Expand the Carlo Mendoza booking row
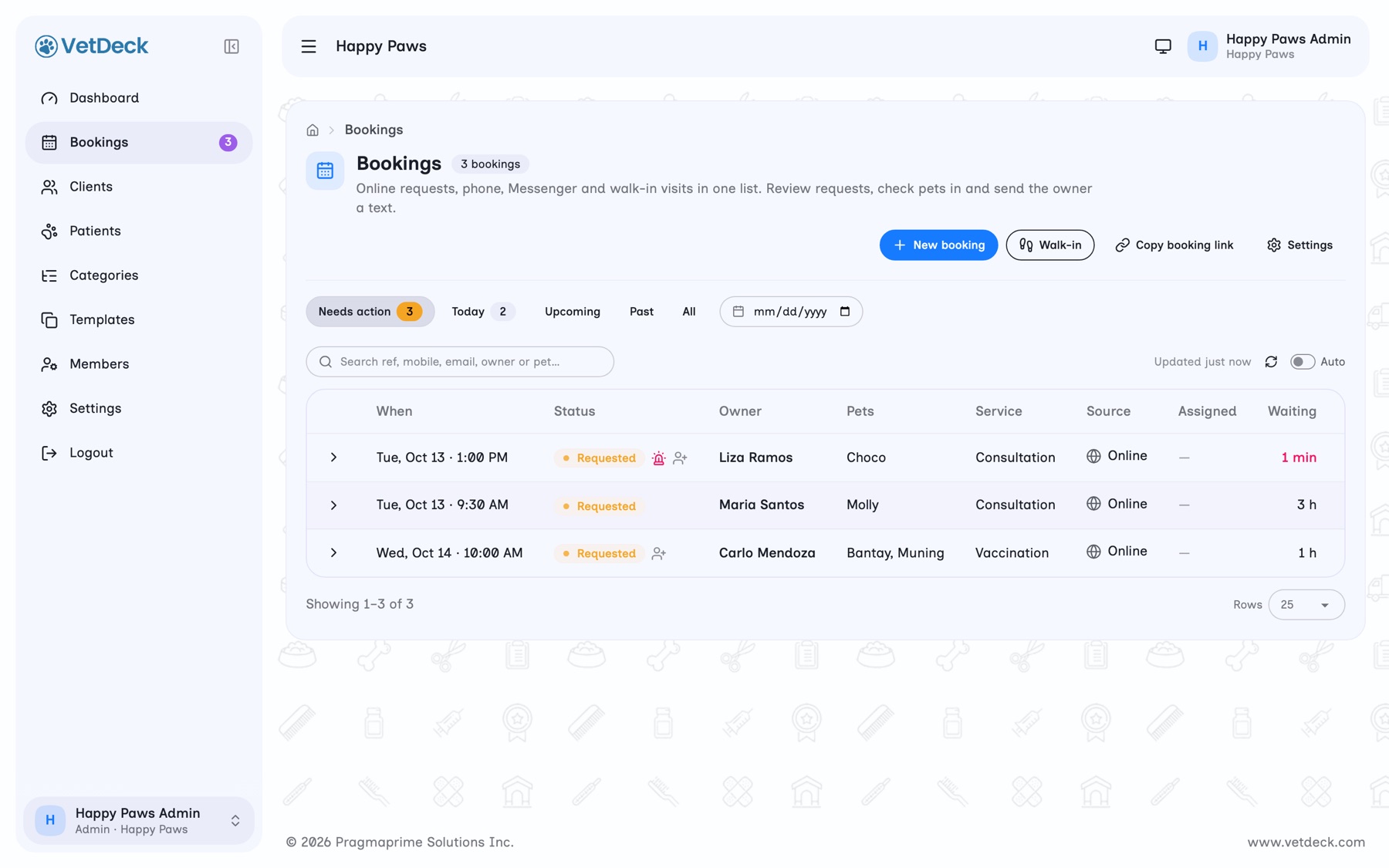 [333, 553]
